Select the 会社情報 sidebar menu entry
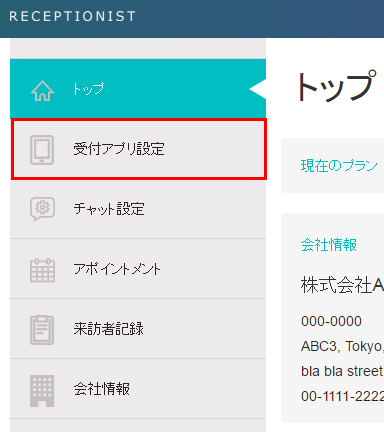This screenshot has height=432, width=384. [138, 389]
